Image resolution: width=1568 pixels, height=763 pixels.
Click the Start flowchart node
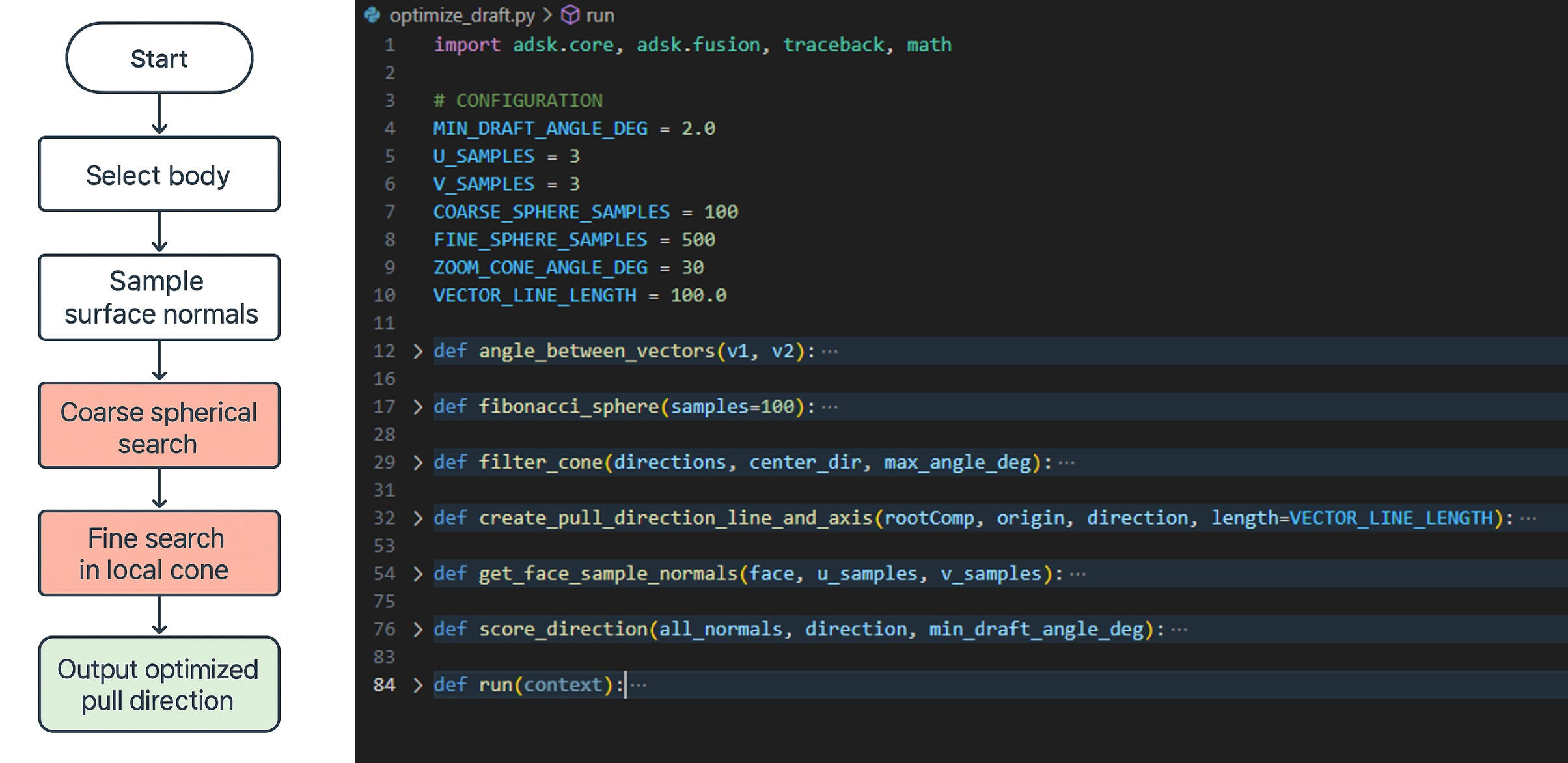click(159, 59)
